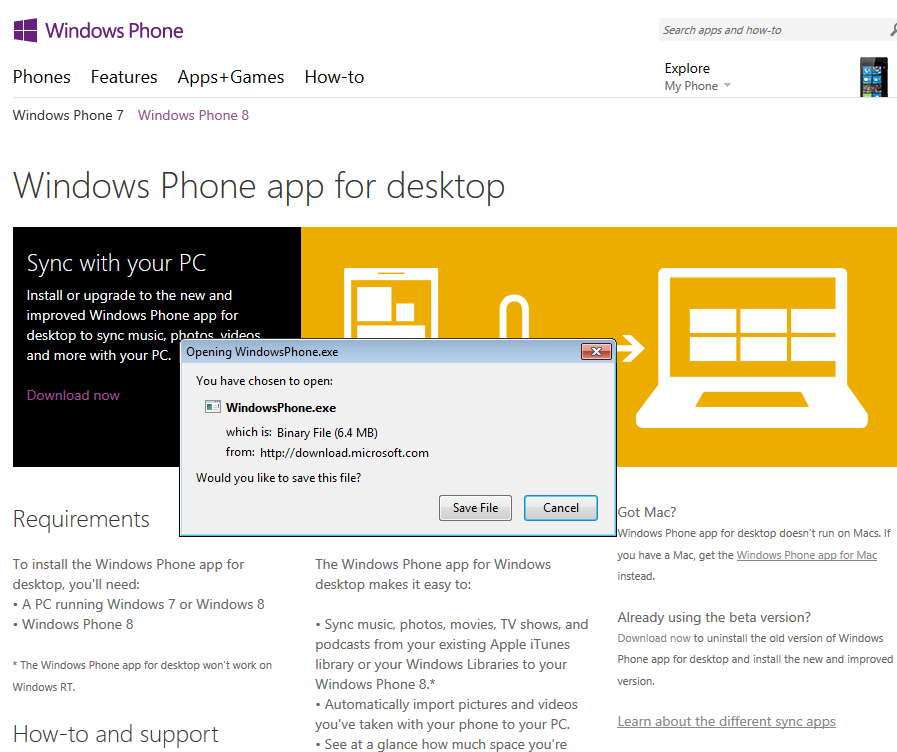Click the Download now link under Sync with your PC
Image resolution: width=897 pixels, height=752 pixels.
(x=72, y=395)
